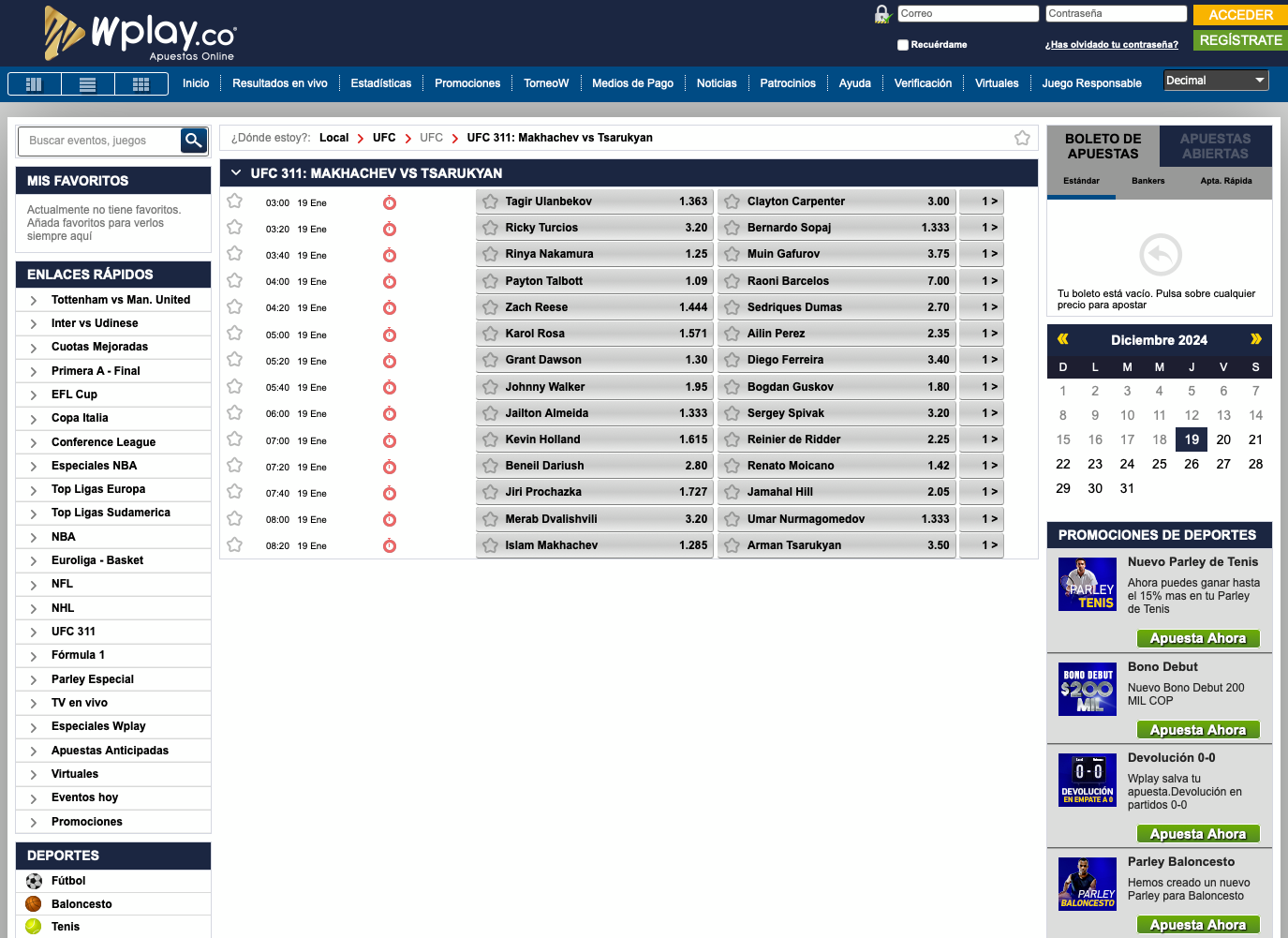Toggle star next to Diego Ferreira
This screenshot has width=1288, height=938.
pos(733,360)
